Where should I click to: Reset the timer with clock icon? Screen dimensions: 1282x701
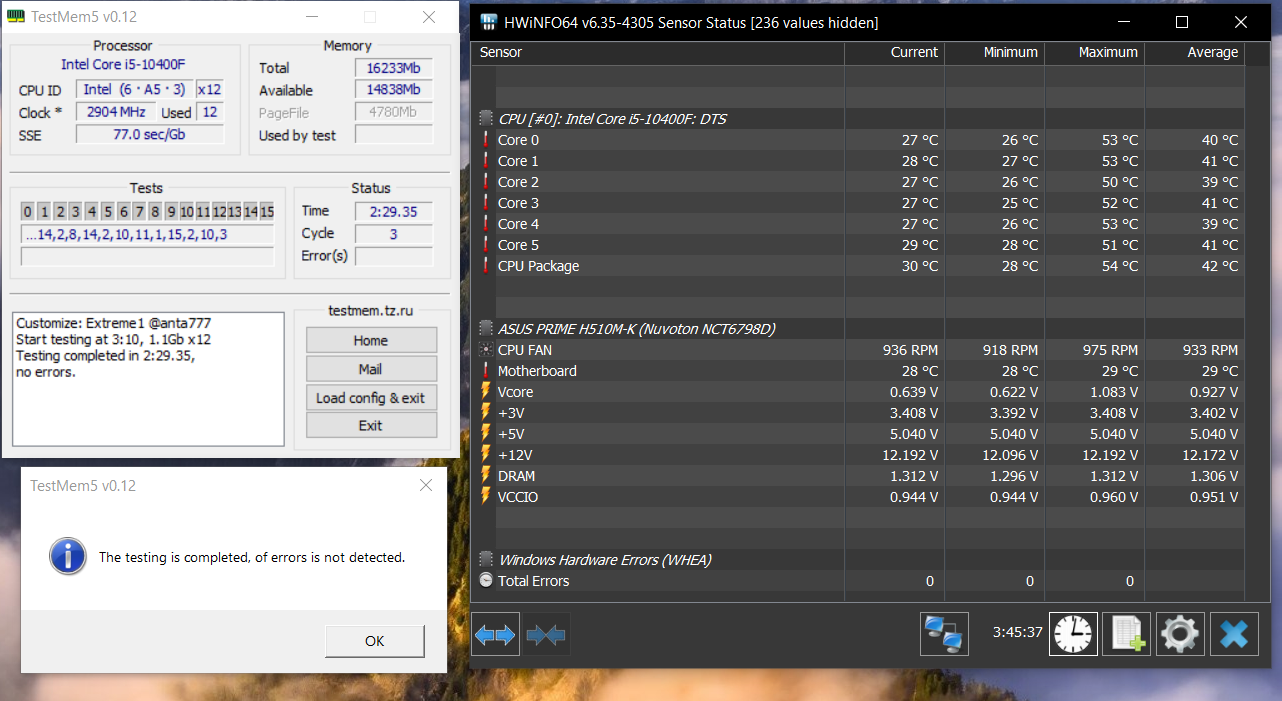[x=1073, y=634]
